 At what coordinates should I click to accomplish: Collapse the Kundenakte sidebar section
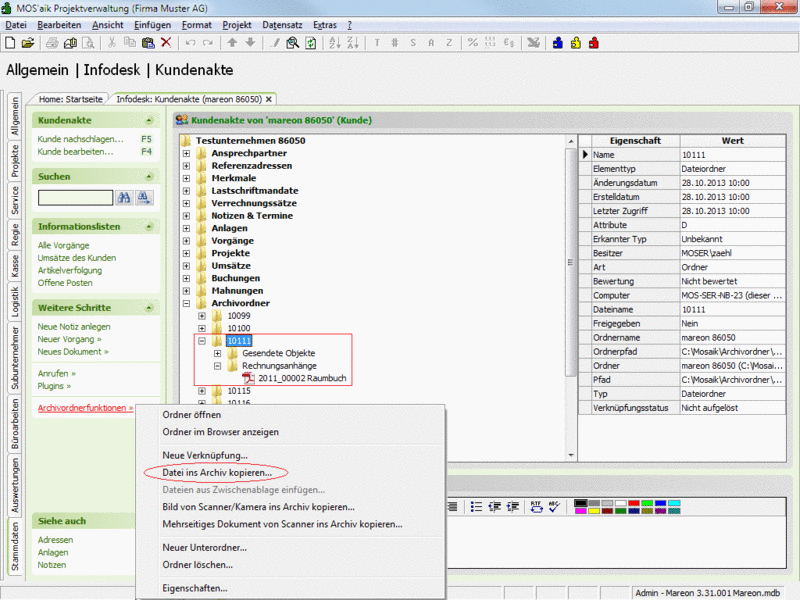[149, 120]
